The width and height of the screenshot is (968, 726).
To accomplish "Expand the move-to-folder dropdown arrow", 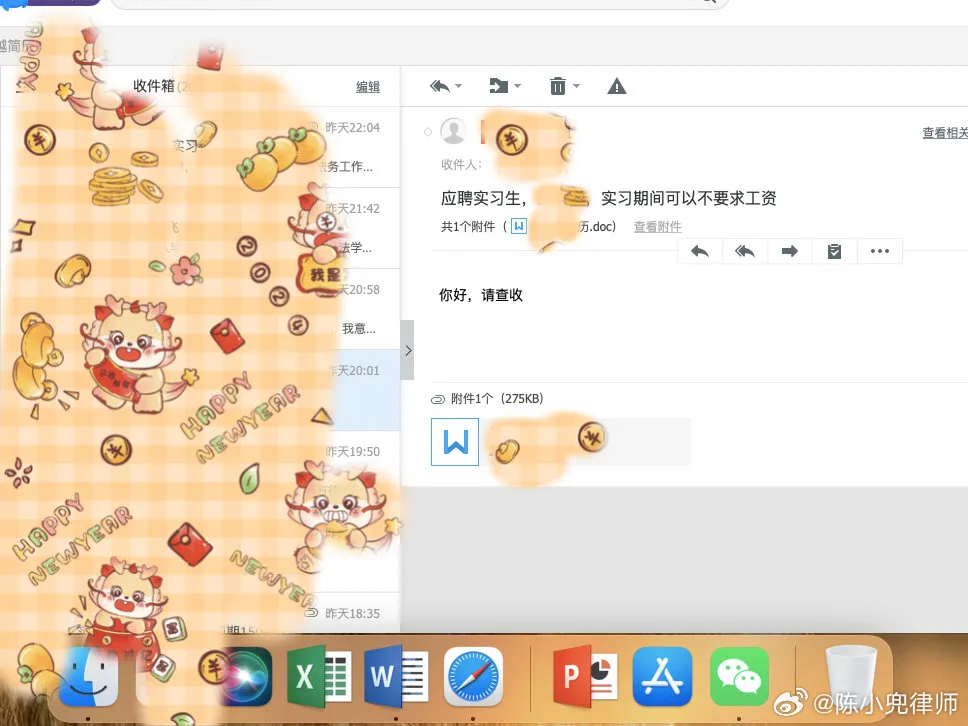I will point(517,86).
